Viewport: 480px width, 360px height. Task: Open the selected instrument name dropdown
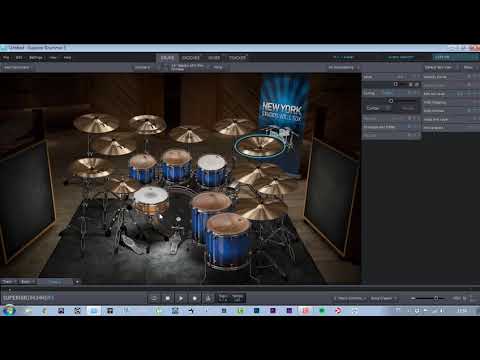[x=188, y=67]
